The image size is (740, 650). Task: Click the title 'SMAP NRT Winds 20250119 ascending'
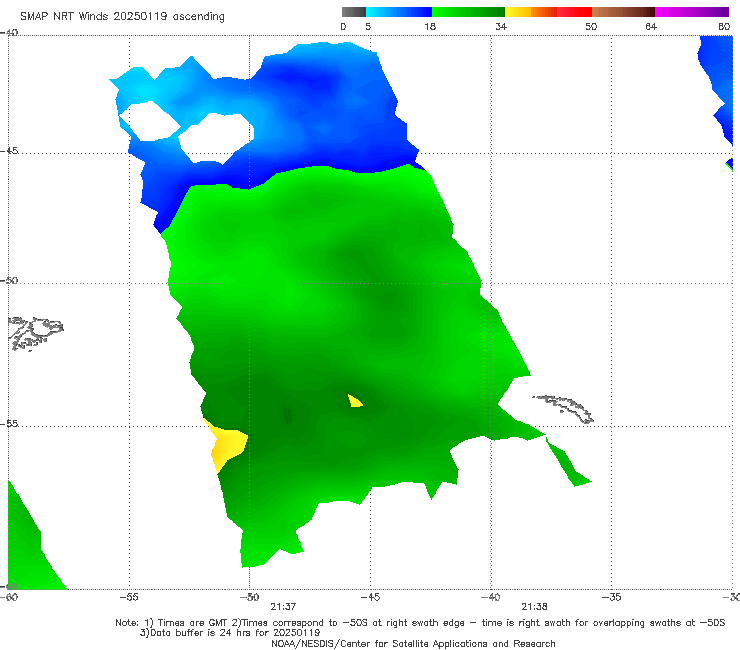(x=122, y=17)
